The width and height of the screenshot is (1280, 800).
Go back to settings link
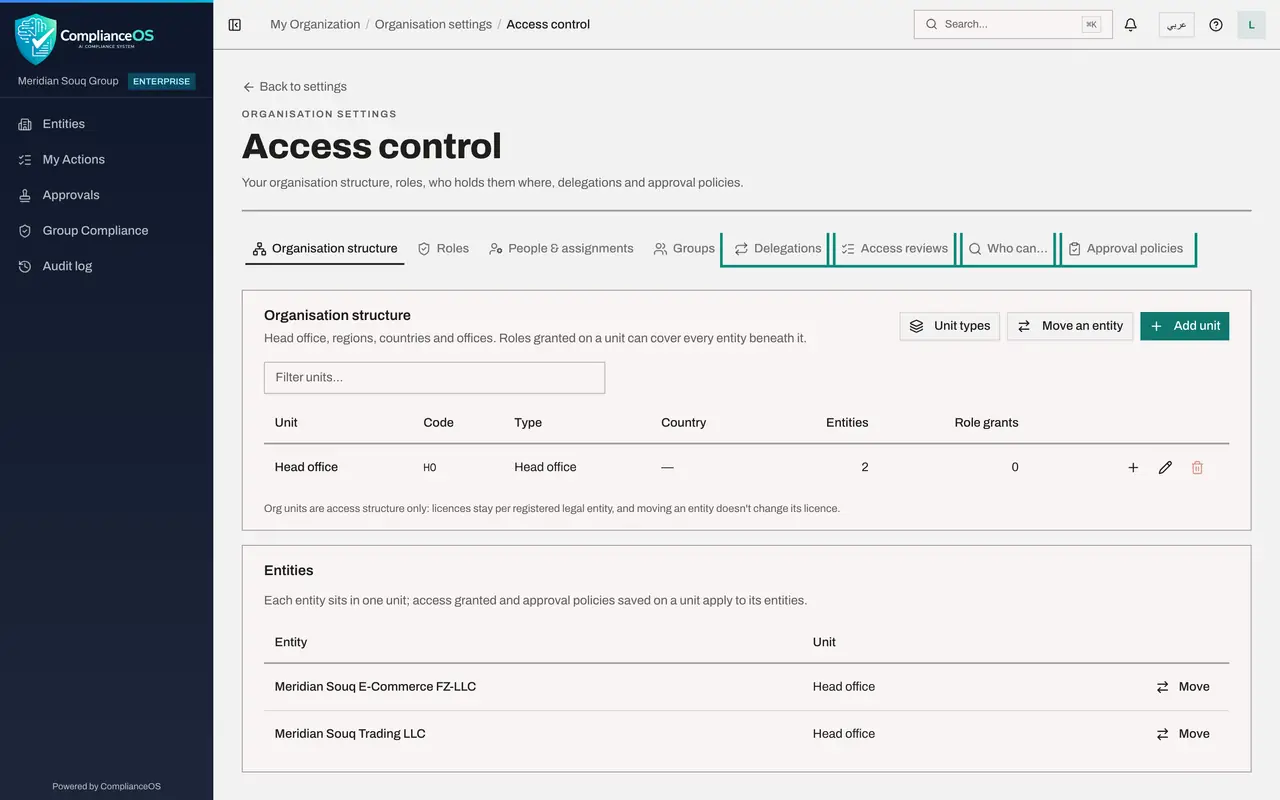click(295, 87)
